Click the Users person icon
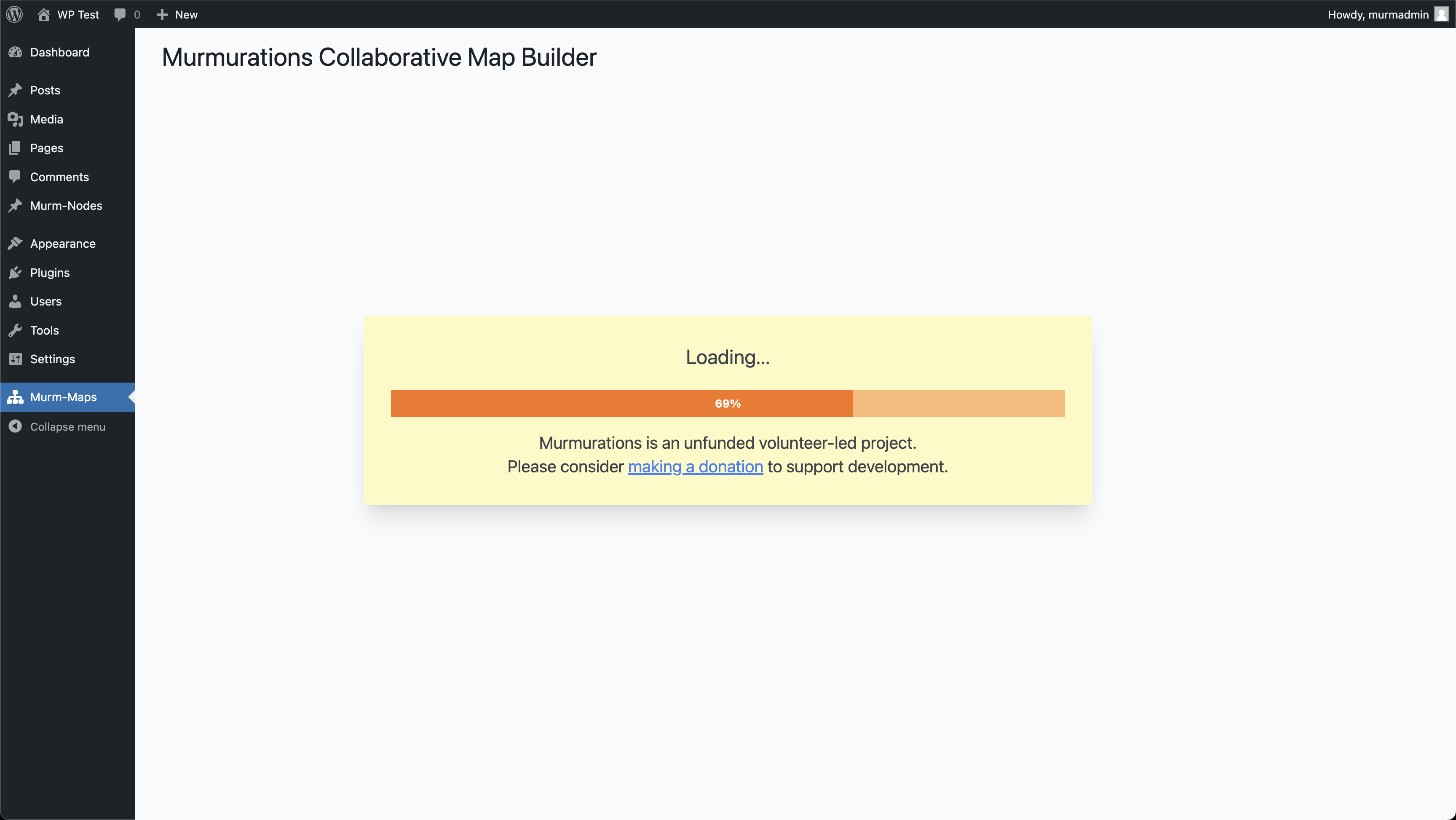This screenshot has height=820, width=1456. (15, 301)
